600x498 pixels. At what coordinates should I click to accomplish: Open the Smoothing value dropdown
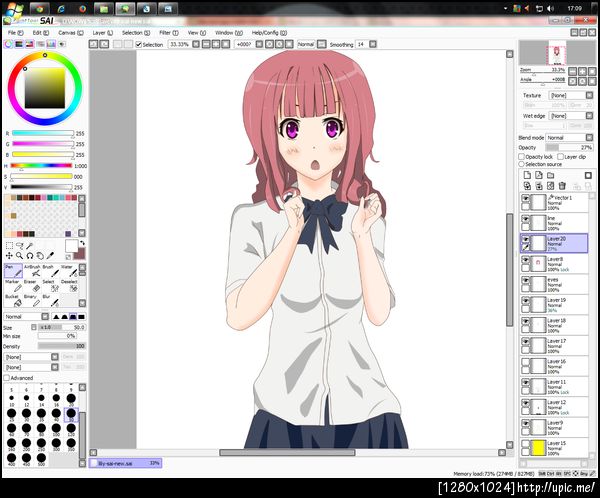(x=373, y=44)
